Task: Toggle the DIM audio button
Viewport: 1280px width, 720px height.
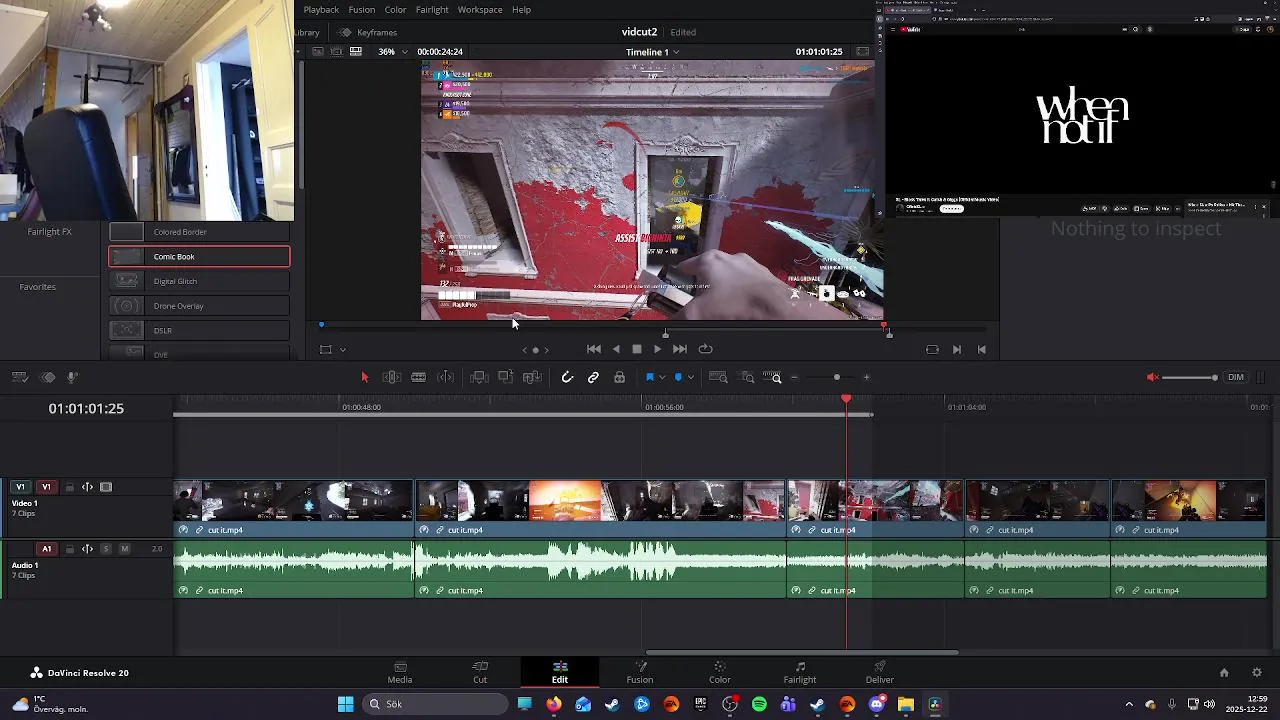Action: 1236,377
